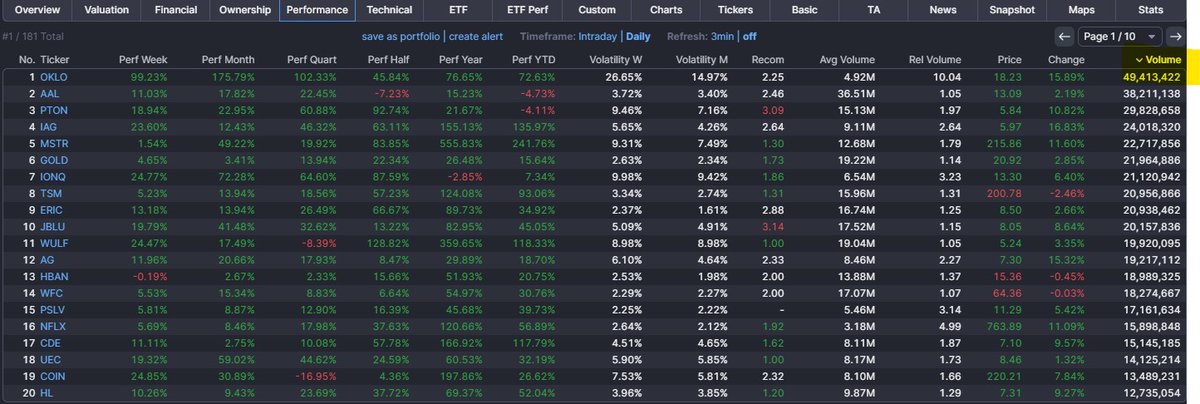Screen dimensions: 1200x404
Task: Switch to the Charts tab
Action: (666, 11)
